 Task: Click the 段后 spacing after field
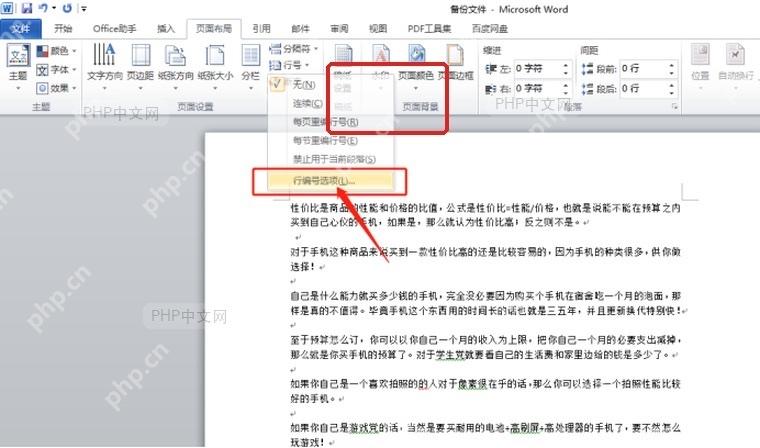pyautogui.click(x=643, y=88)
